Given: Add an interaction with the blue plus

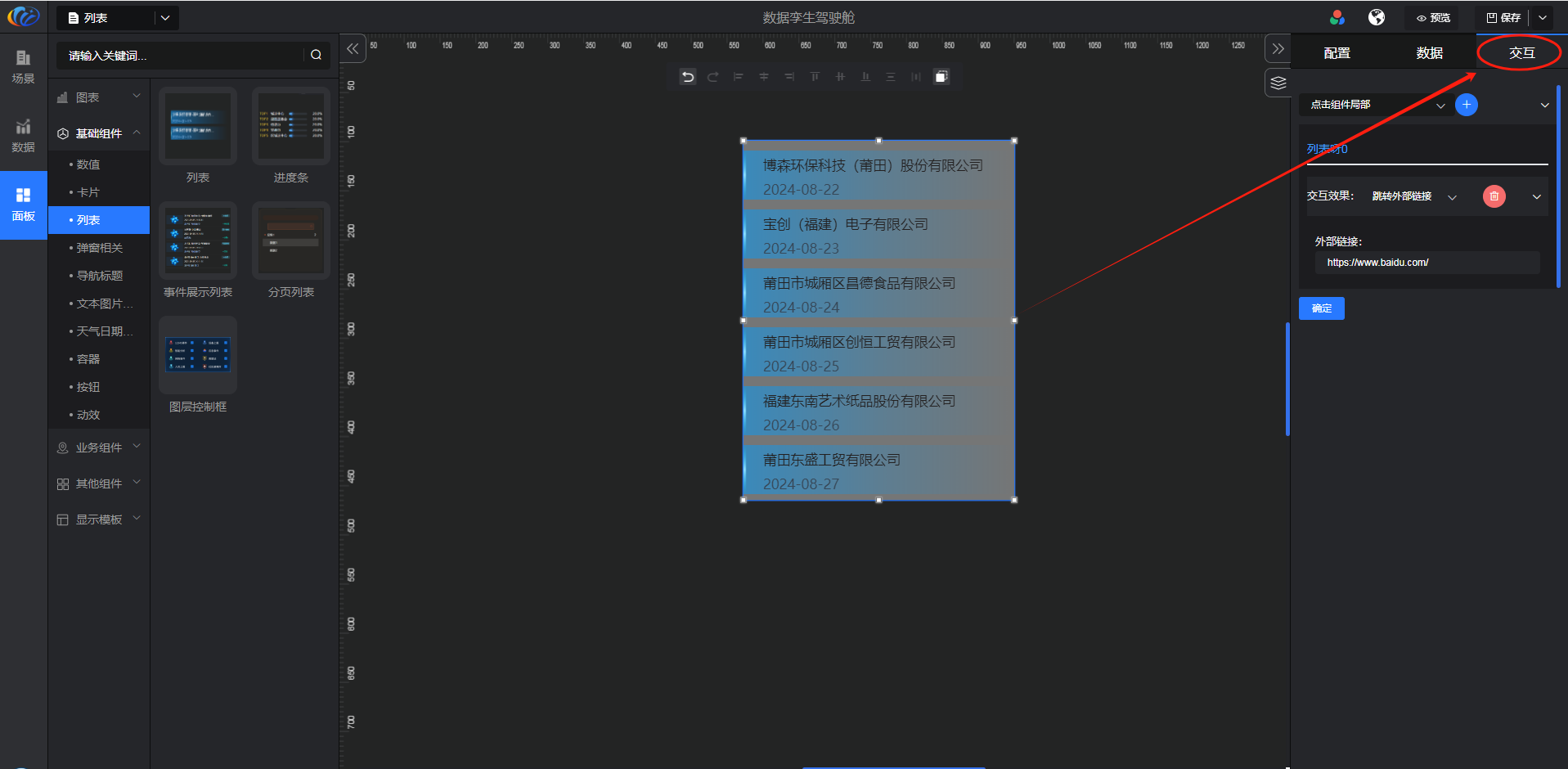Looking at the screenshot, I should click(x=1467, y=105).
